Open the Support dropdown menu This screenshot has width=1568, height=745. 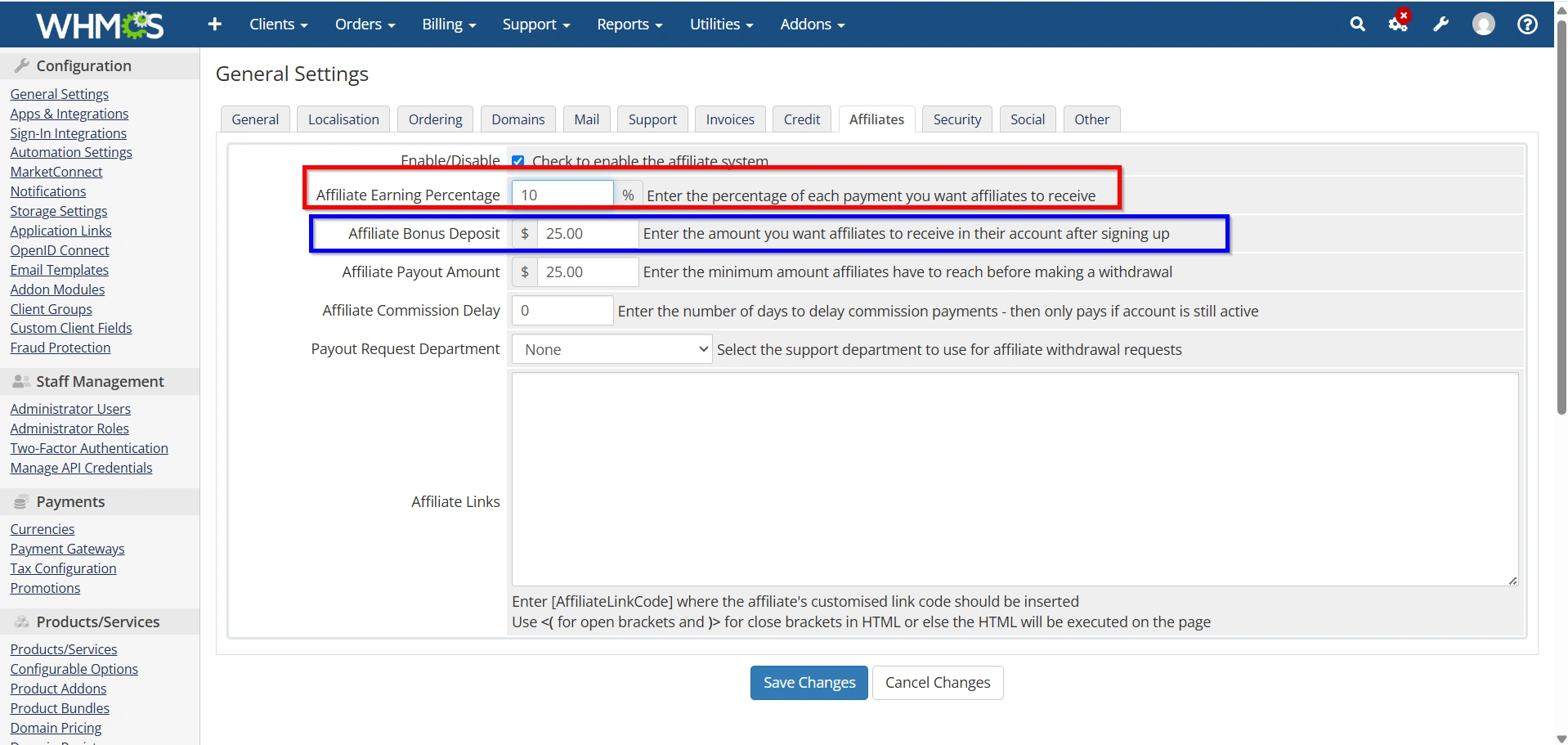(x=536, y=25)
